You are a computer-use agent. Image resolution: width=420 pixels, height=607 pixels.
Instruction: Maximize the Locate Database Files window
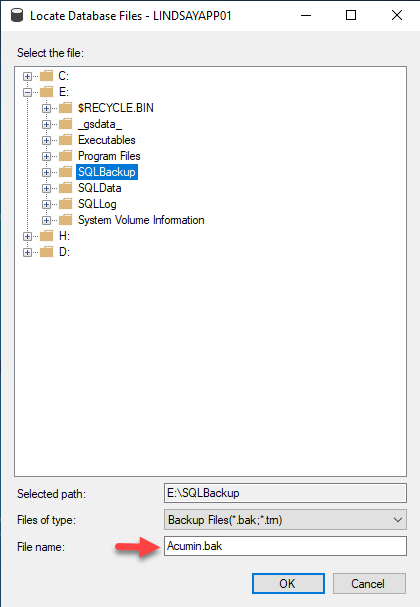coord(351,15)
